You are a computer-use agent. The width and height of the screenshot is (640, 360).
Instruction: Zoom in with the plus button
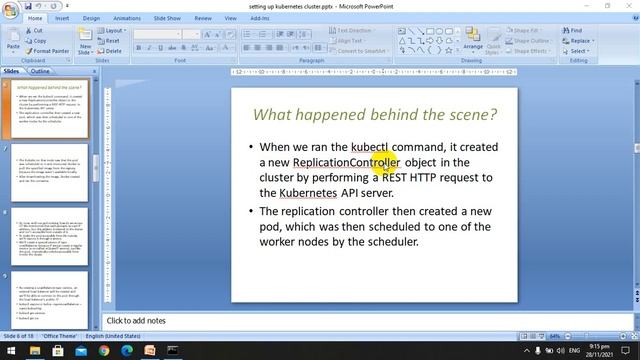point(623,336)
